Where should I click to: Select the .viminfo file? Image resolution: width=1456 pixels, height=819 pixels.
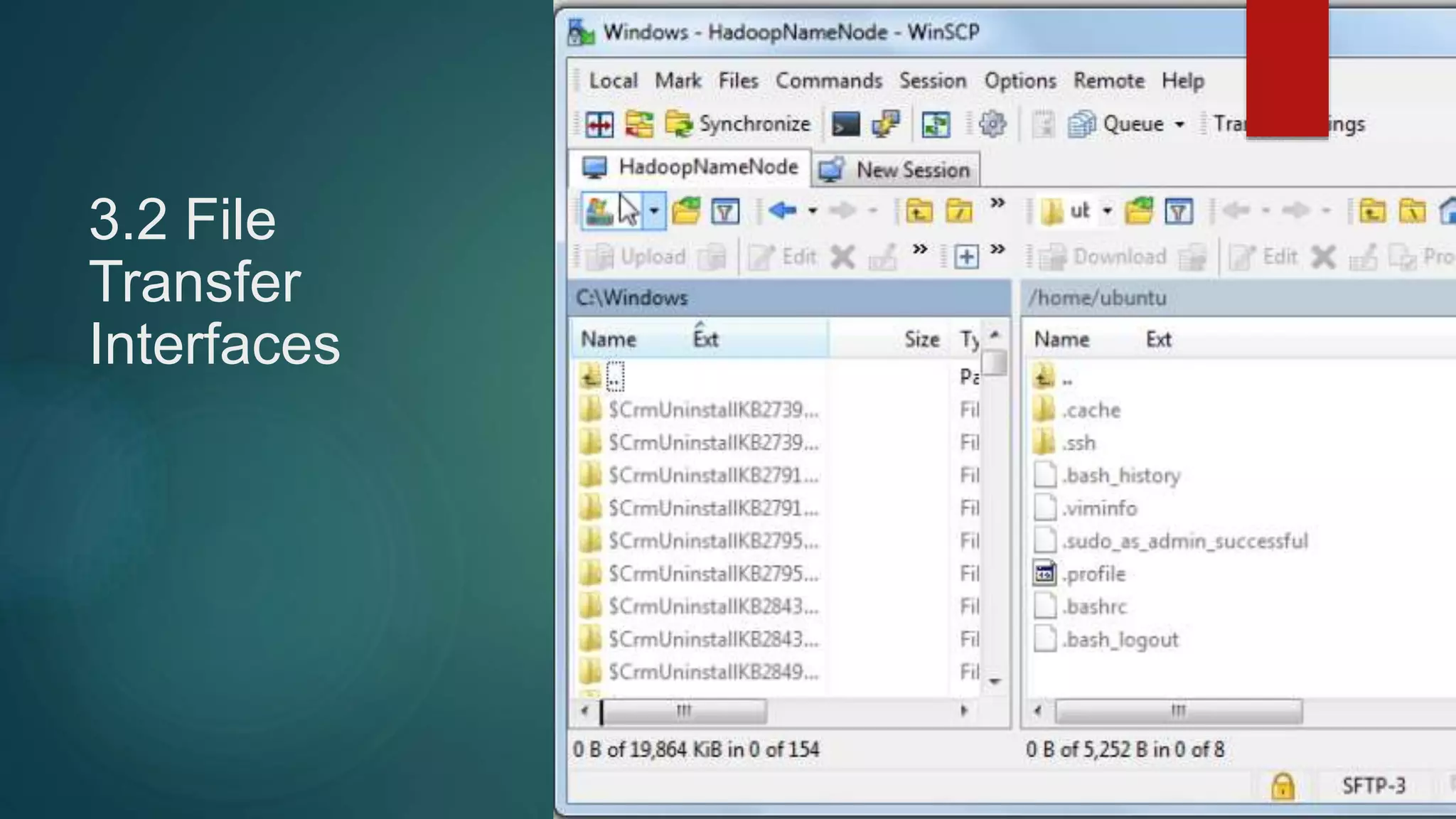[1085, 508]
